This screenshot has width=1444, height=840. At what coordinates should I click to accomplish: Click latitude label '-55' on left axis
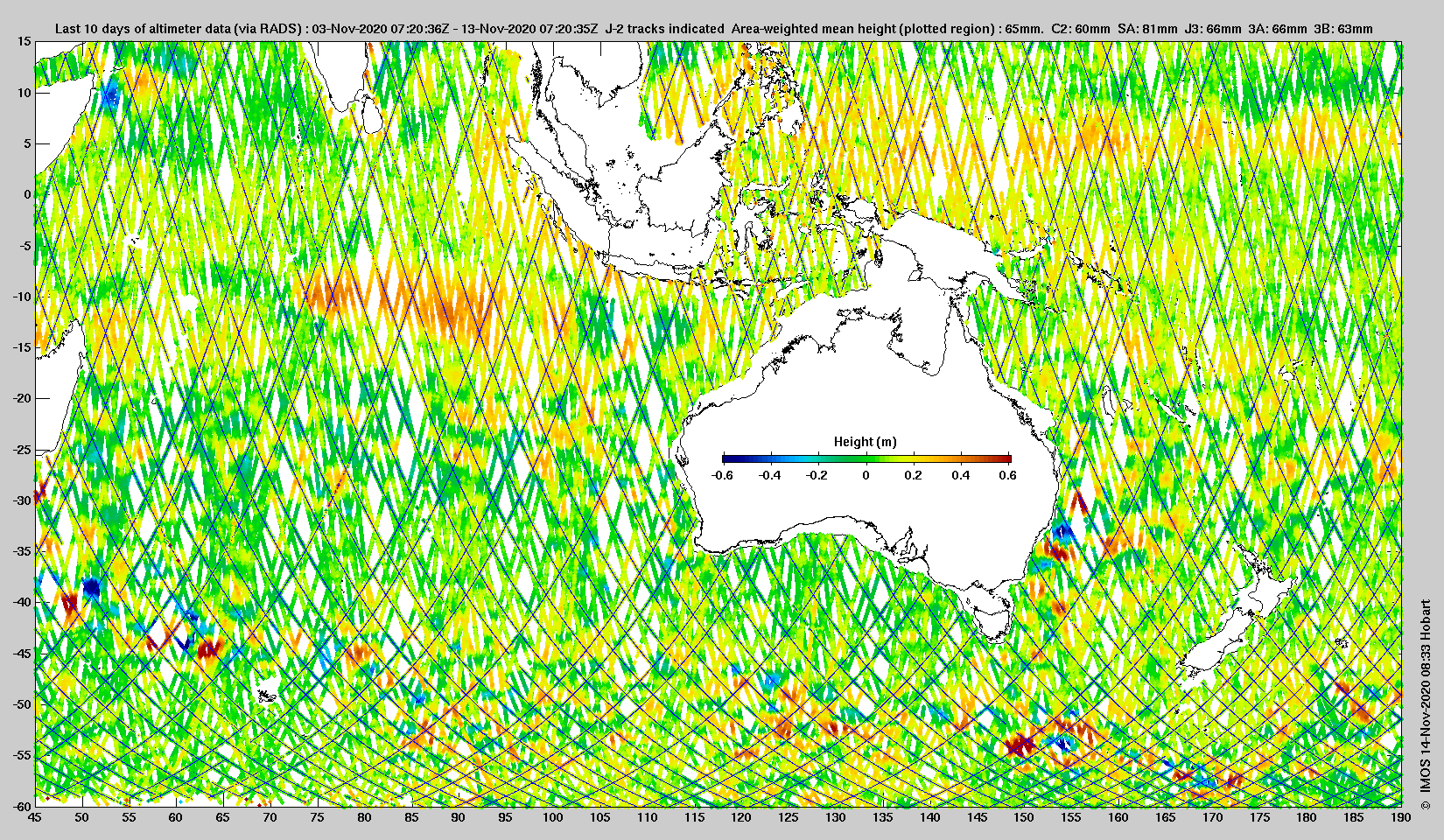point(21,755)
